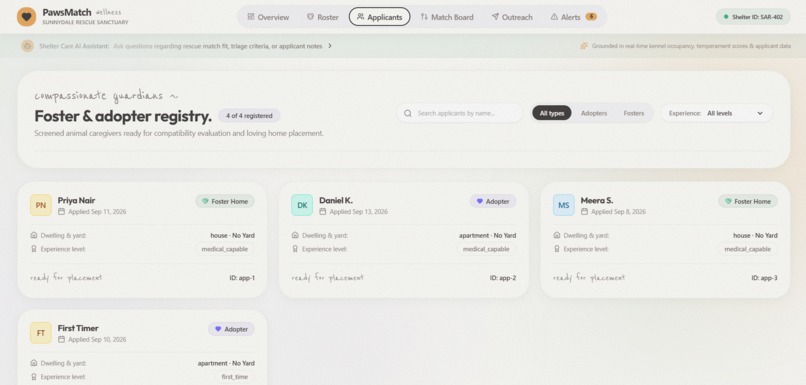
Task: Click Meera S.'s Foster Home badge
Action: click(x=748, y=201)
